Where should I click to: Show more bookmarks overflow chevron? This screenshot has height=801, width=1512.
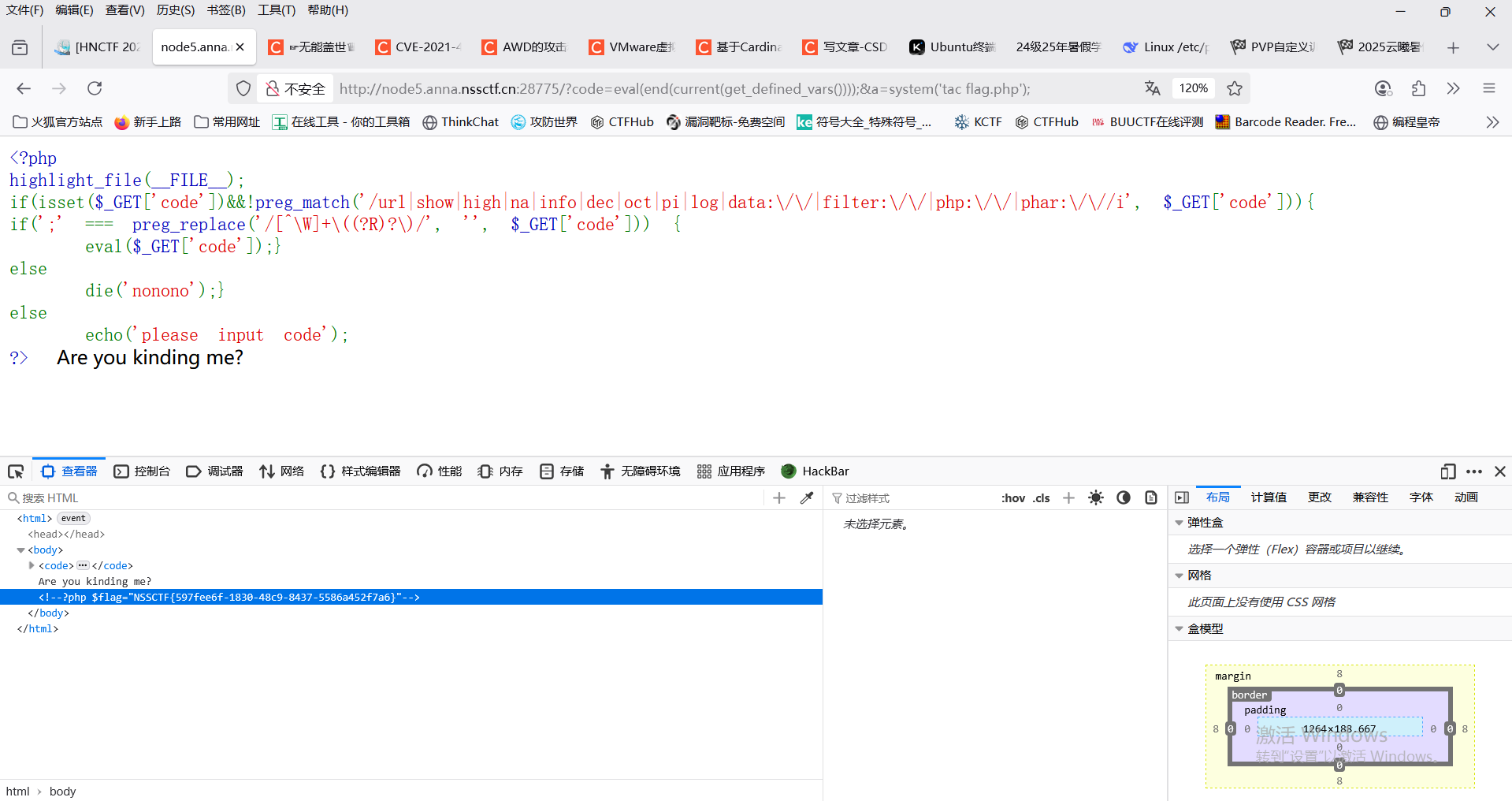[x=1492, y=122]
